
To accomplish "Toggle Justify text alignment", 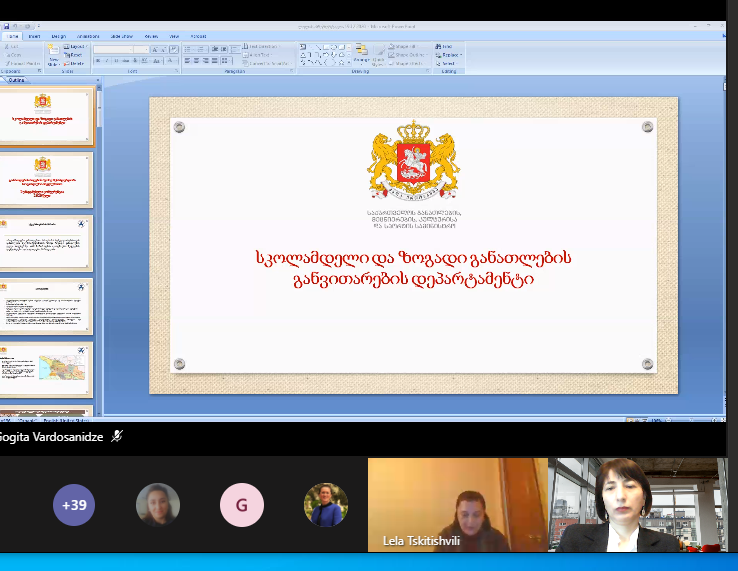I will (215, 61).
